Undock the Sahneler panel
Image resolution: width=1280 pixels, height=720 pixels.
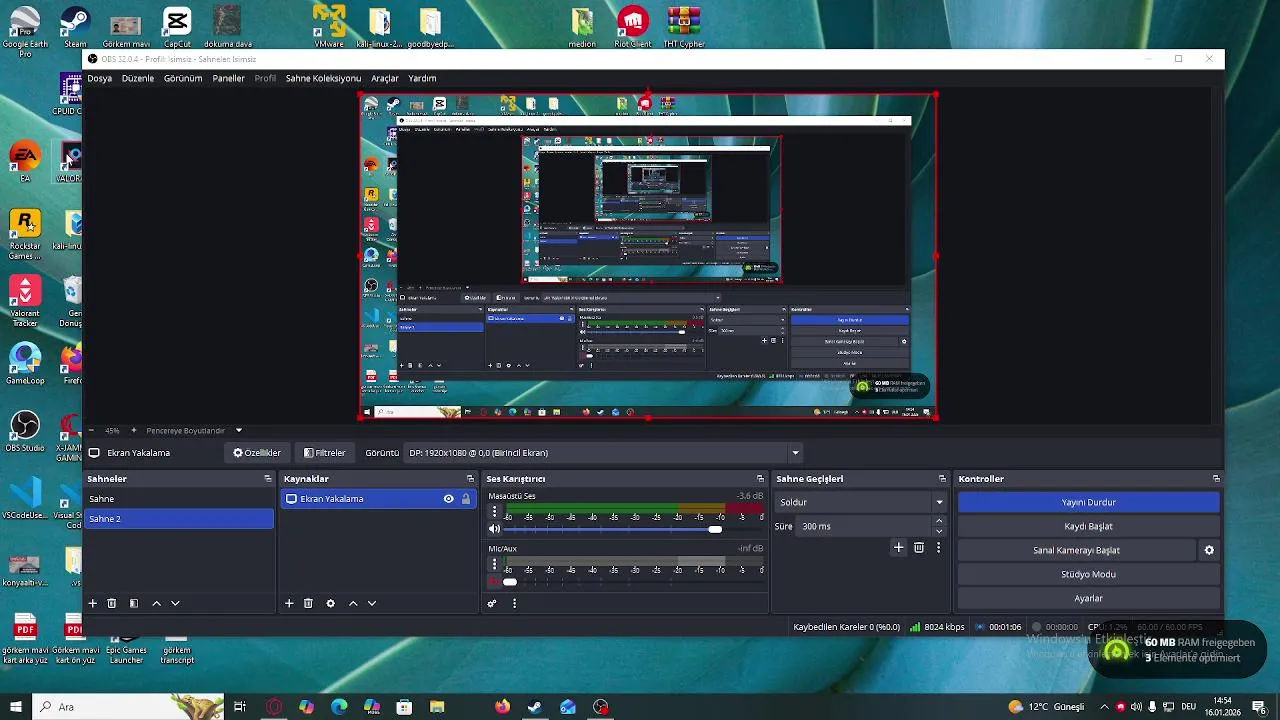click(267, 479)
